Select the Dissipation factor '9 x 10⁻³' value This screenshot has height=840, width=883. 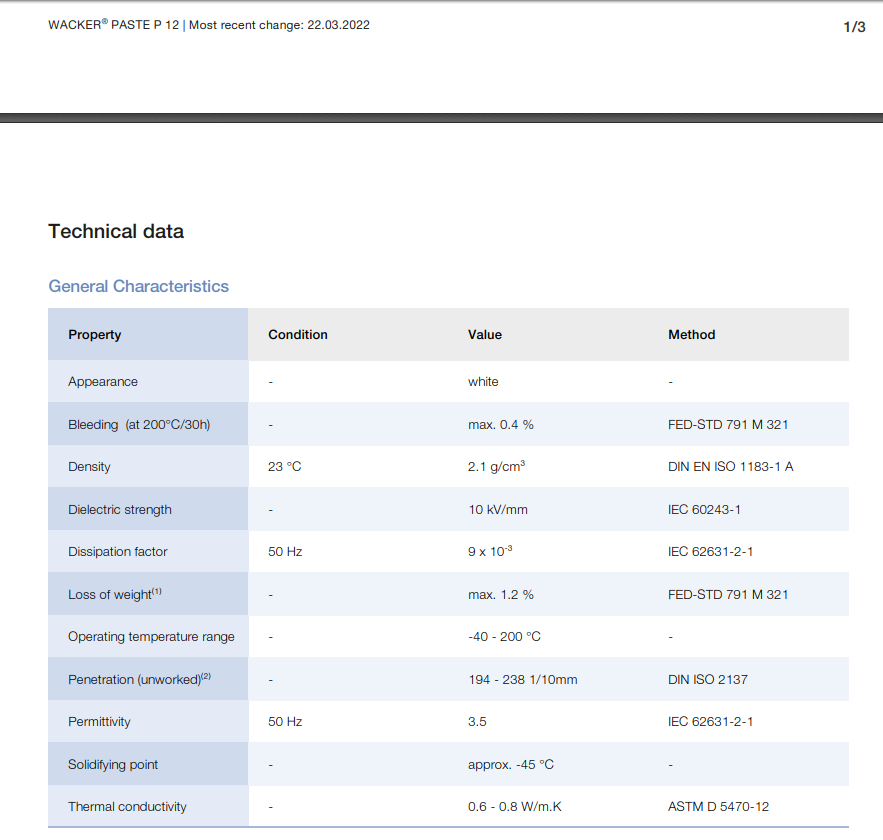coord(490,552)
